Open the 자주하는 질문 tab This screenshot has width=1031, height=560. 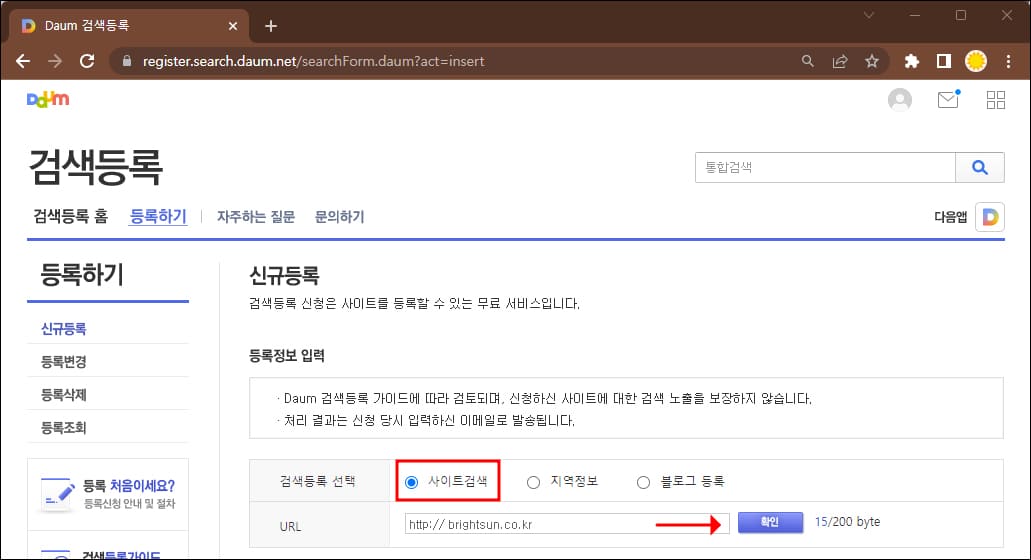click(256, 217)
